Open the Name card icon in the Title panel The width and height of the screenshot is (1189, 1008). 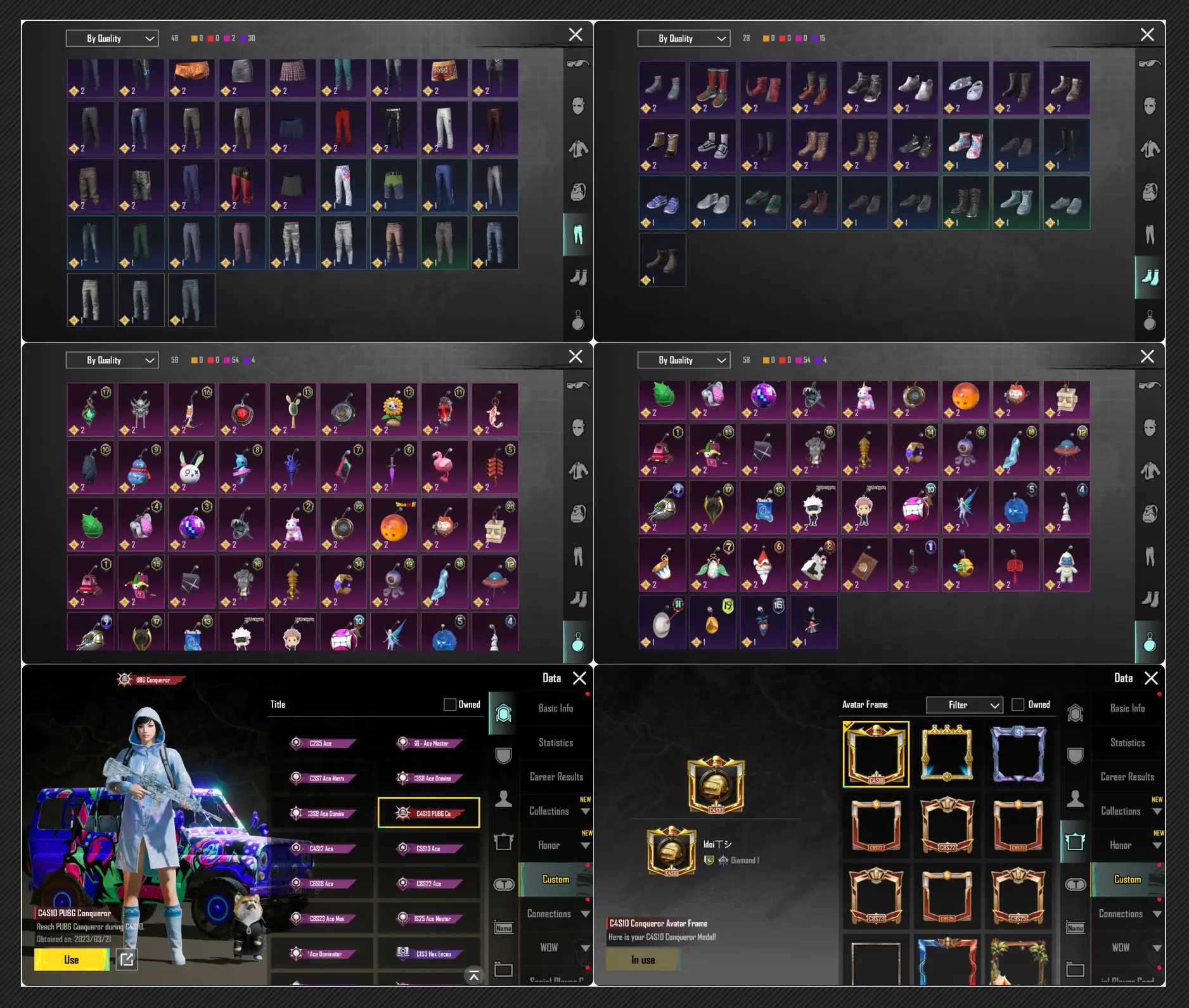click(504, 928)
